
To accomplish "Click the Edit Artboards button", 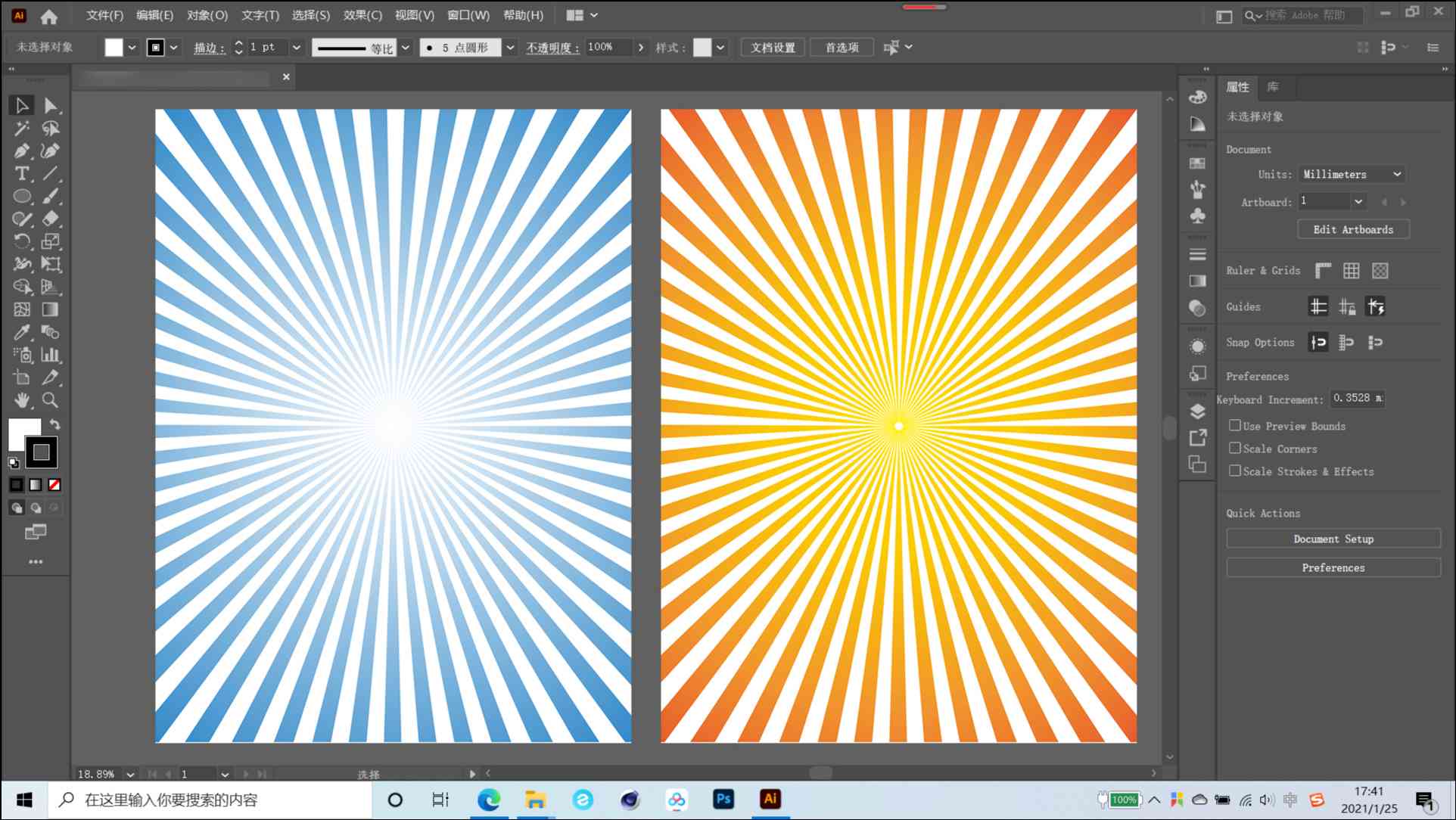I will tap(1353, 229).
